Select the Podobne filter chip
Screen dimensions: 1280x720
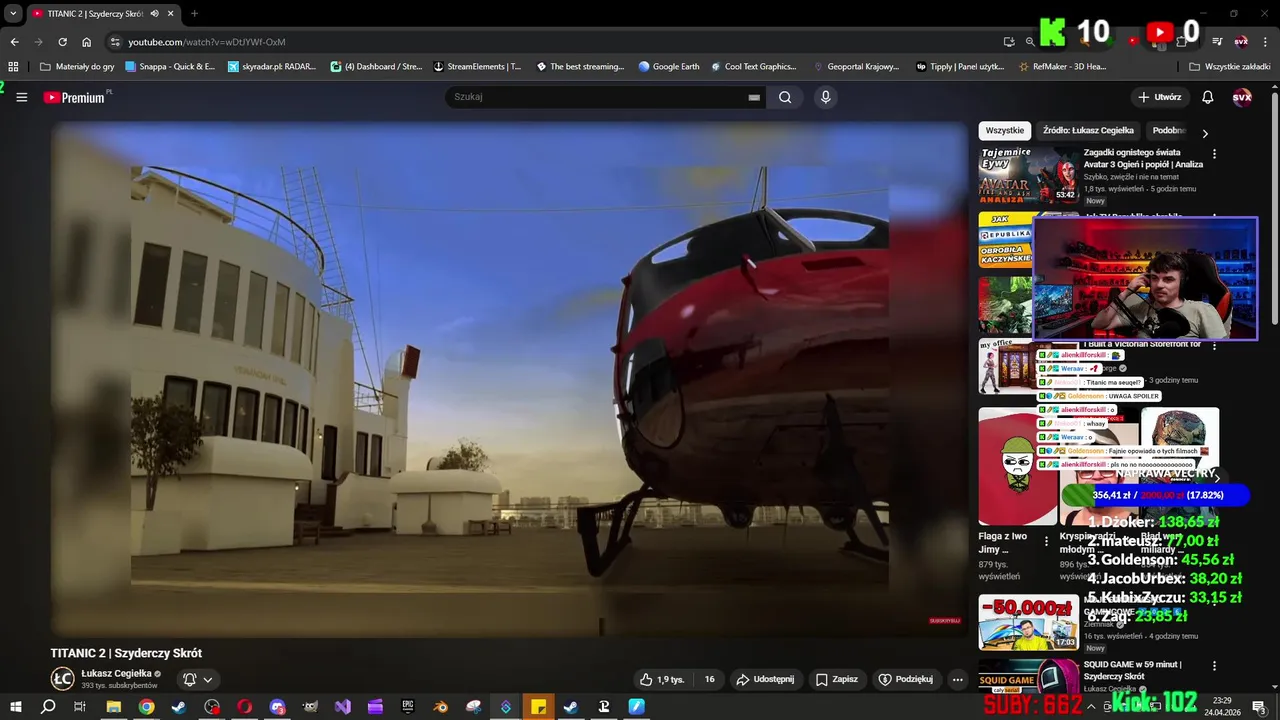click(1168, 130)
